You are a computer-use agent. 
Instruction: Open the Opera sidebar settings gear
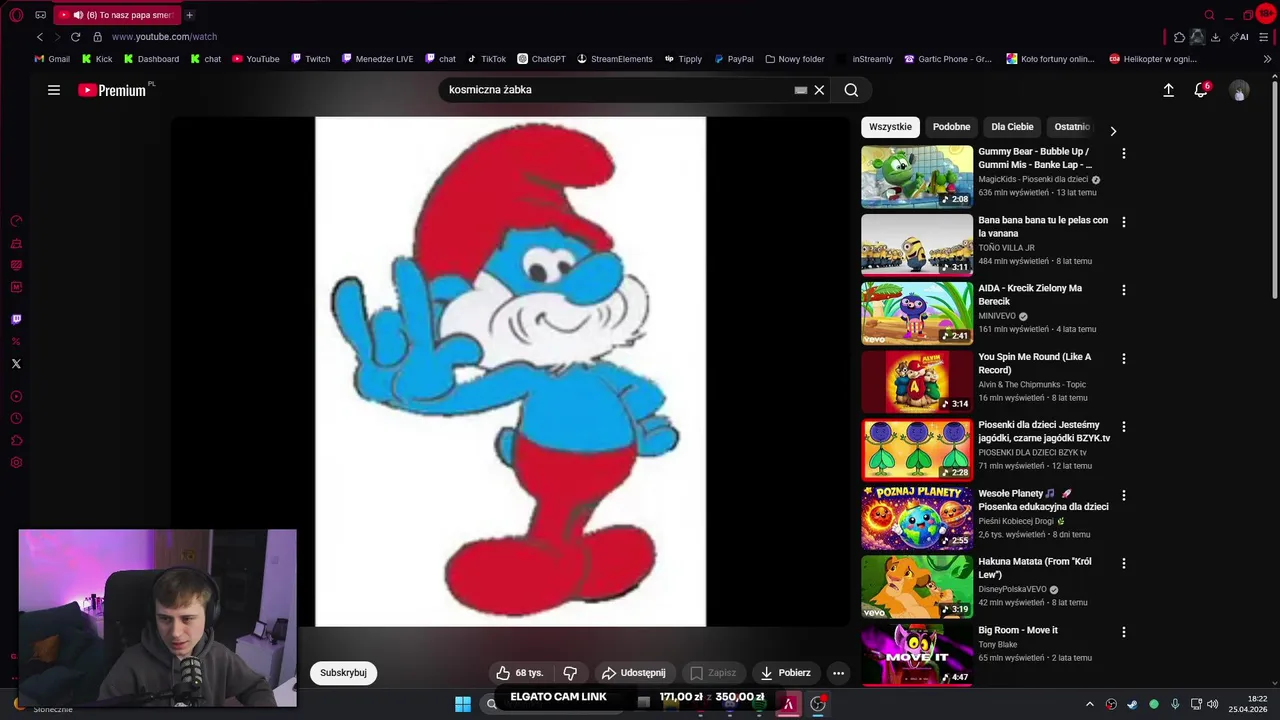[16, 463]
